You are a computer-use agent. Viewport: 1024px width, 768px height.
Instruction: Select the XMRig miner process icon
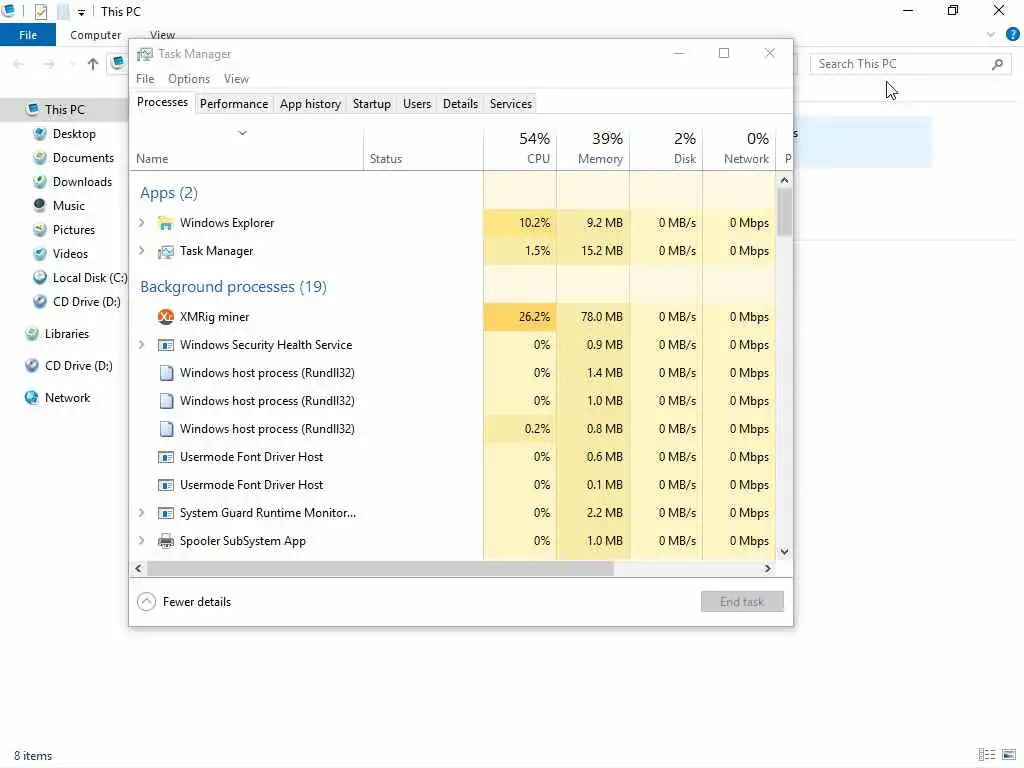tap(166, 317)
